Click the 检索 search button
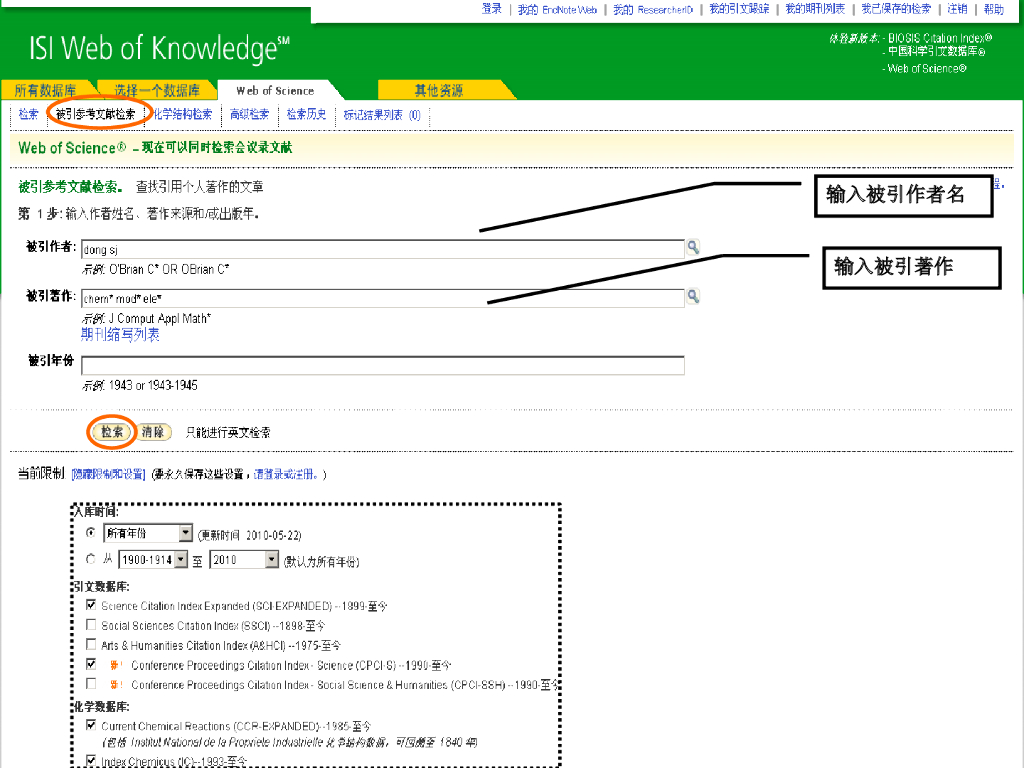 tap(112, 432)
